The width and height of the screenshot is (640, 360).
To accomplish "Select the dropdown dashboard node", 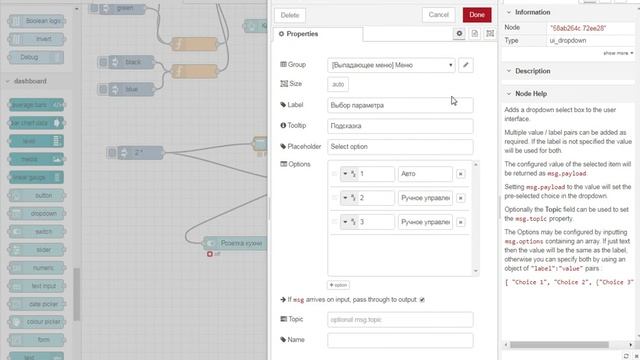I will pyautogui.click(x=37, y=213).
